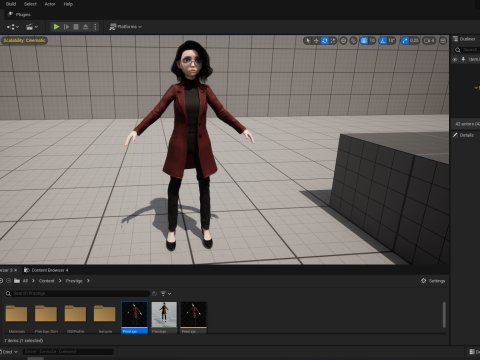The image size is (480, 360).
Task: Click the Outliner search field
Action: [x=467, y=50]
